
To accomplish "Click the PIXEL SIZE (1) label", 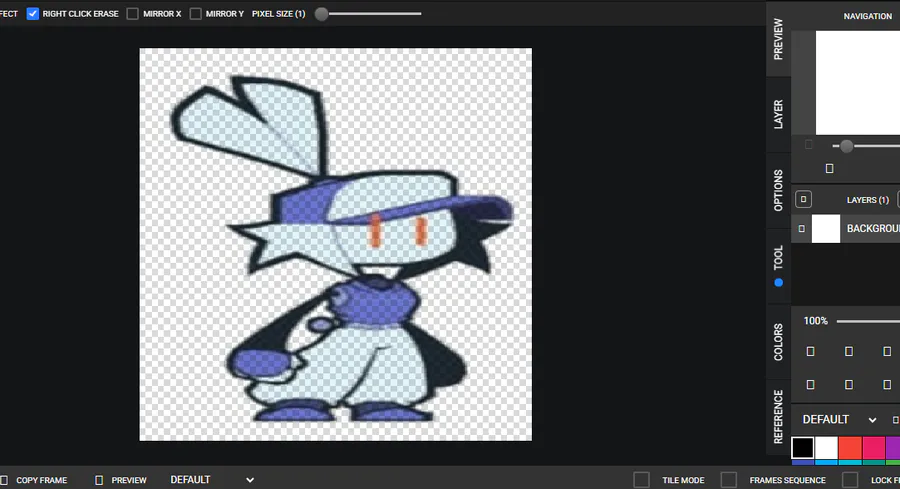I will click(x=278, y=14).
